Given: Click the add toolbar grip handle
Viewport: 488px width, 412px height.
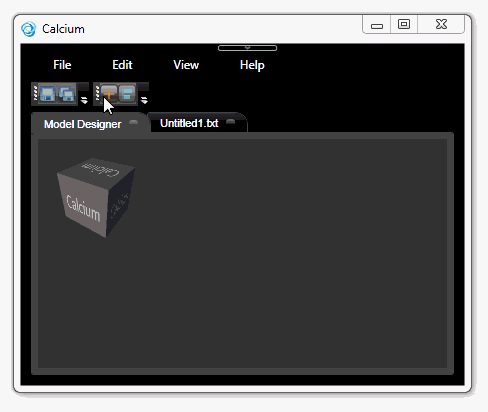Looking at the screenshot, I should 97,93.
